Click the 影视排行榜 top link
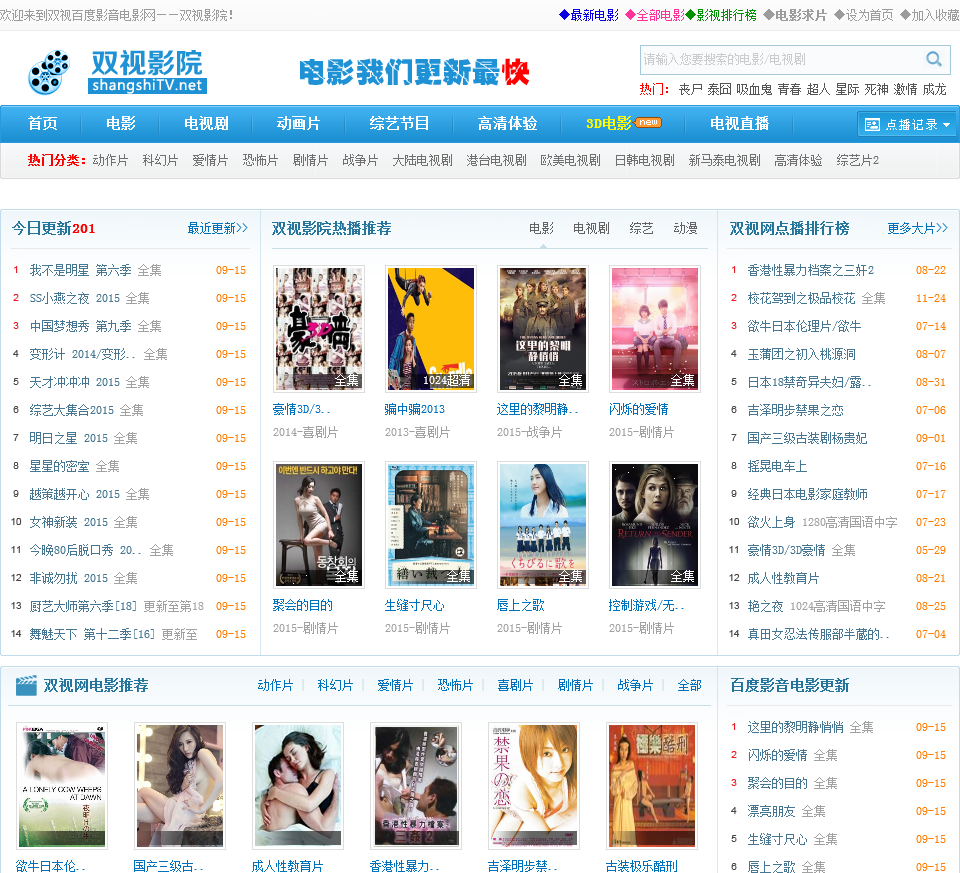960x873 pixels. tap(721, 15)
